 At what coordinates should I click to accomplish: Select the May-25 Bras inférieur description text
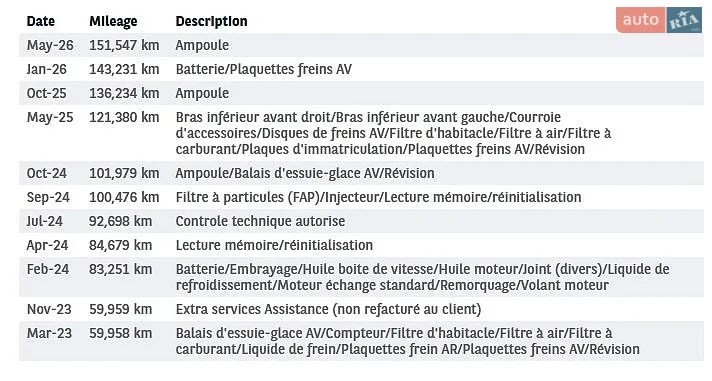(393, 134)
